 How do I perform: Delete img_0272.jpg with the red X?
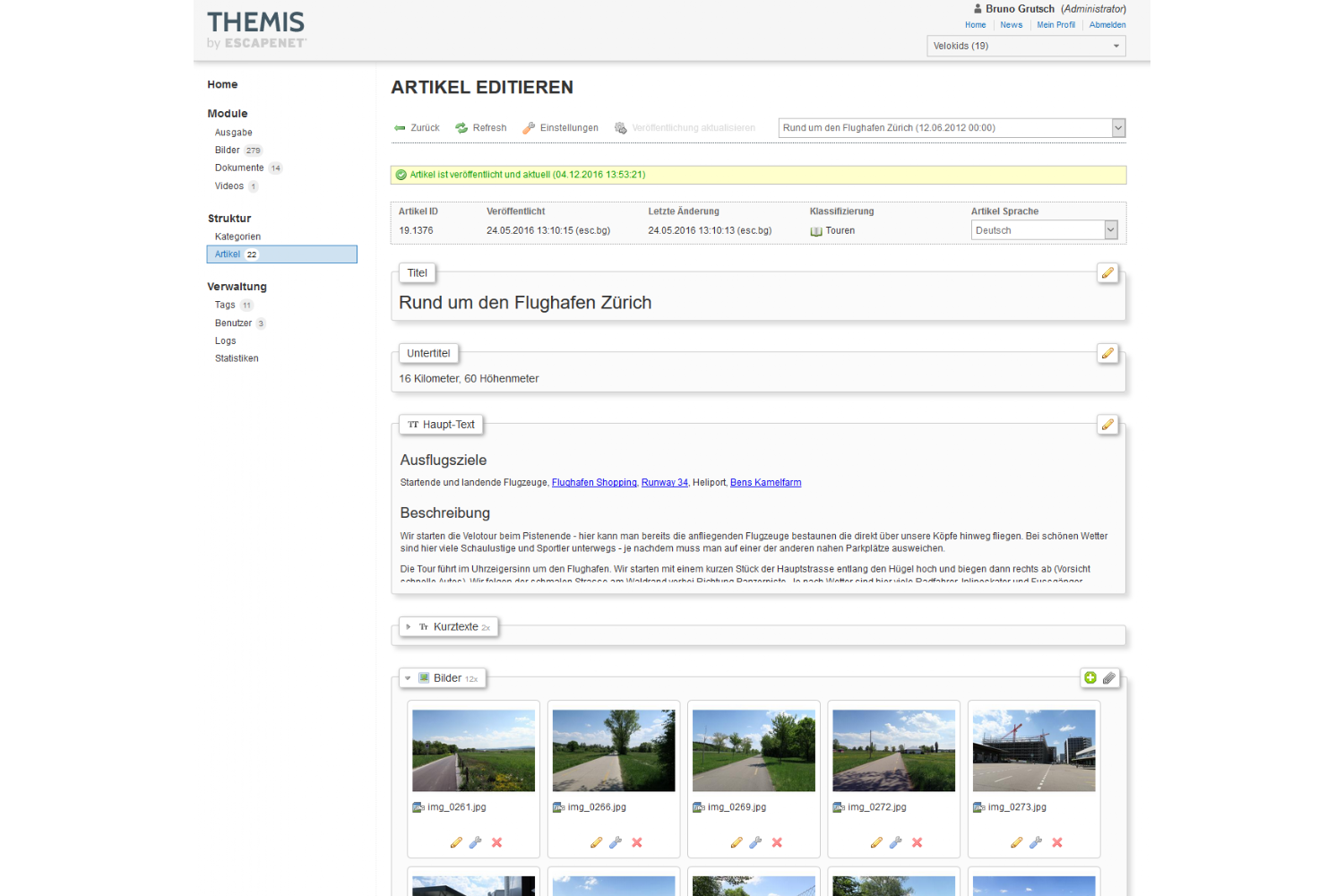[917, 842]
